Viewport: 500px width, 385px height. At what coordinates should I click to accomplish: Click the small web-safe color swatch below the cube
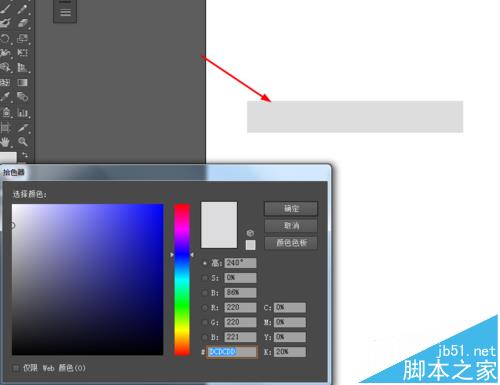coord(251,245)
